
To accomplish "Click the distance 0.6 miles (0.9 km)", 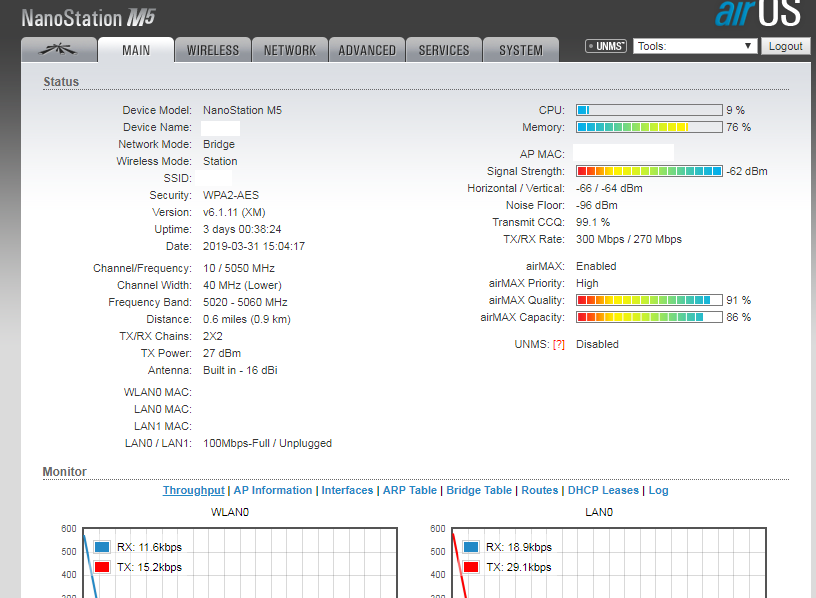I will (x=247, y=319).
